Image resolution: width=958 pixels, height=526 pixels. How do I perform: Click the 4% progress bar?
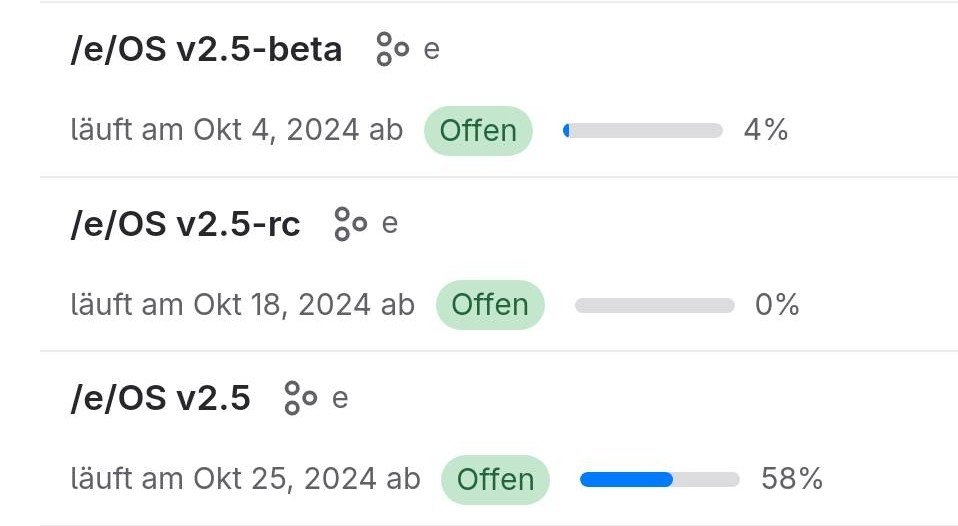point(643,131)
